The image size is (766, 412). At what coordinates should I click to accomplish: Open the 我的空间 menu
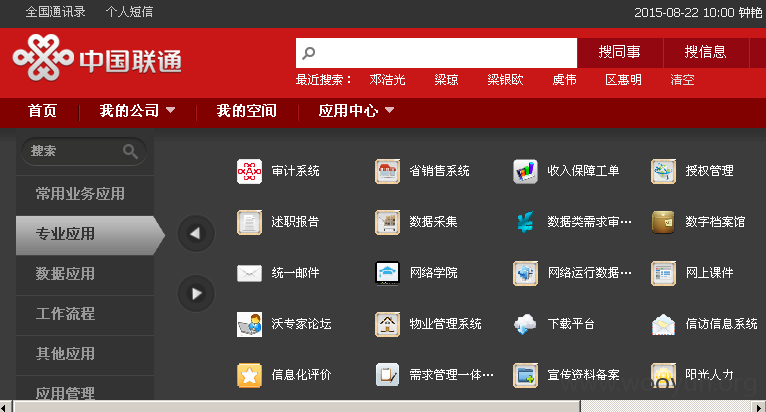pyautogui.click(x=247, y=111)
